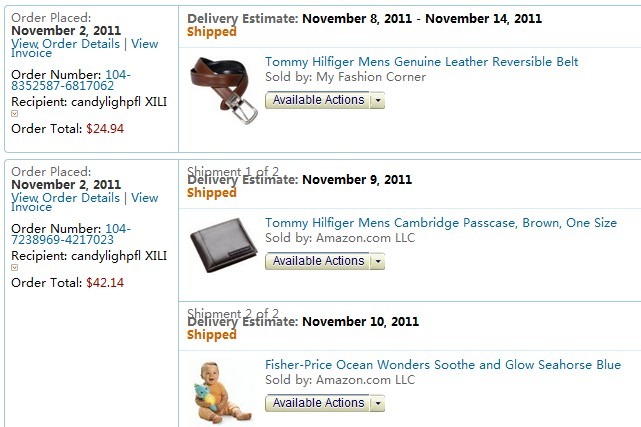Expand recipient details icon for the $24.94 order
641x427 pixels.
[14, 113]
